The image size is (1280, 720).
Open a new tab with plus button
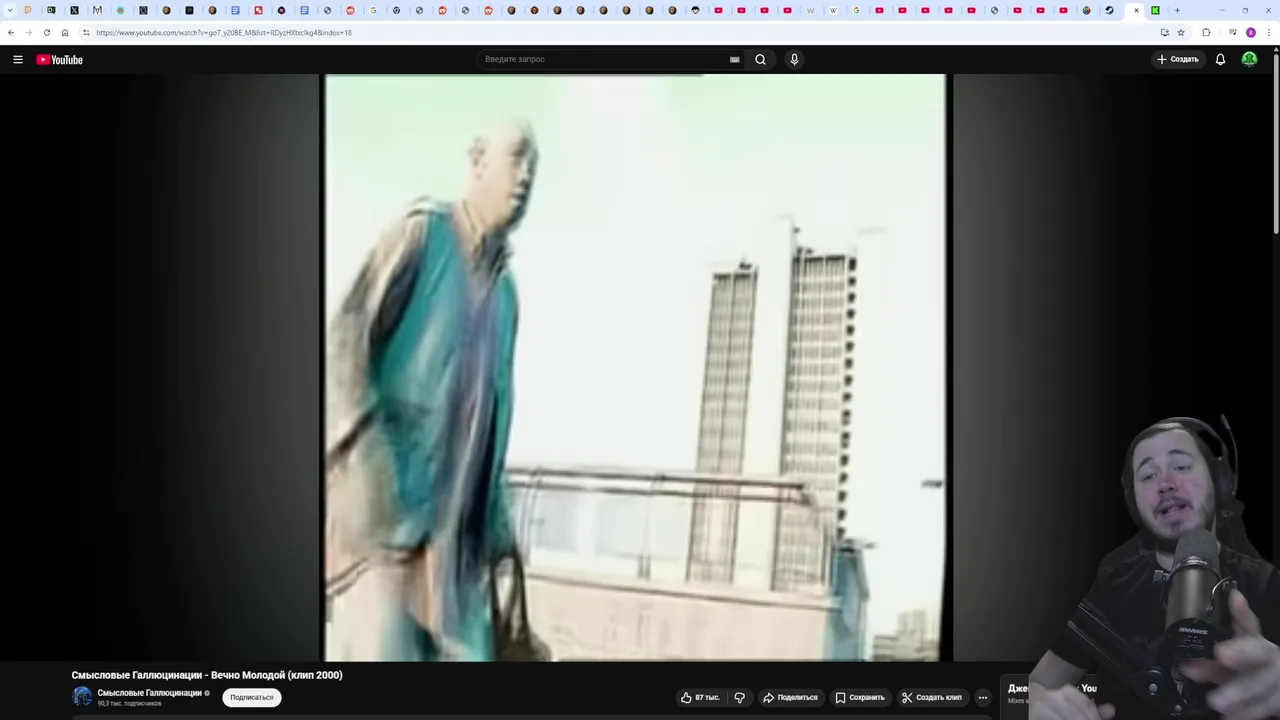click(1177, 10)
